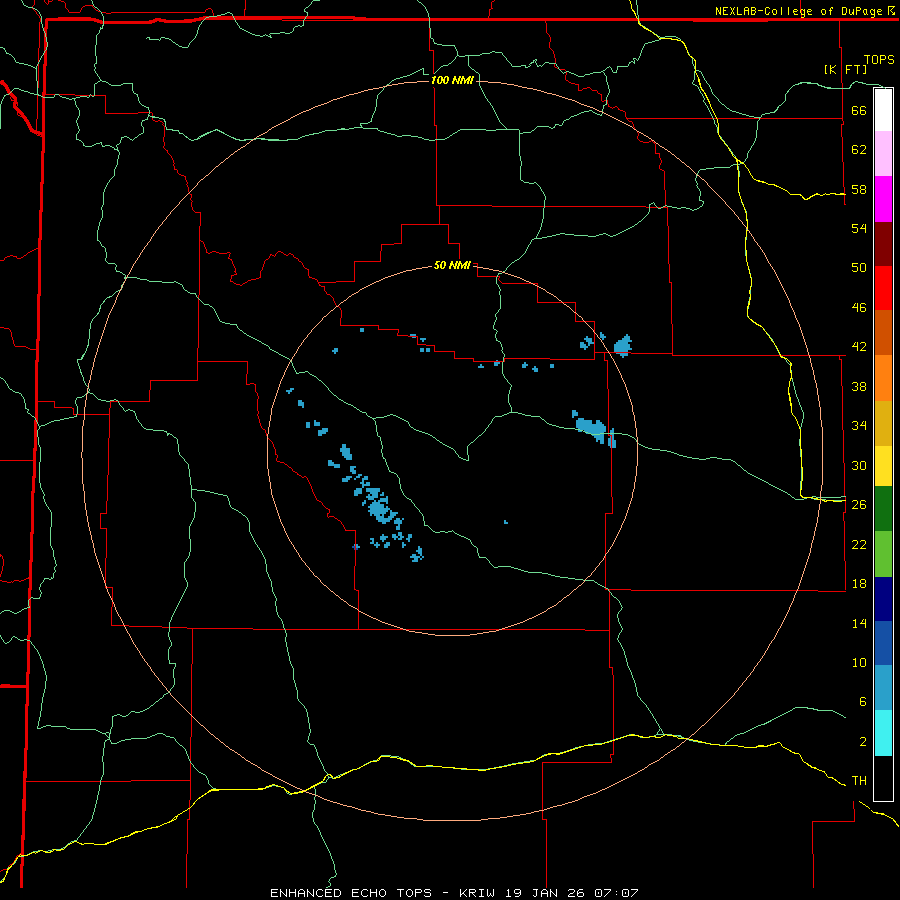The image size is (900, 900).
Task: Pick the magenta legend color swatch
Action: 883,199
